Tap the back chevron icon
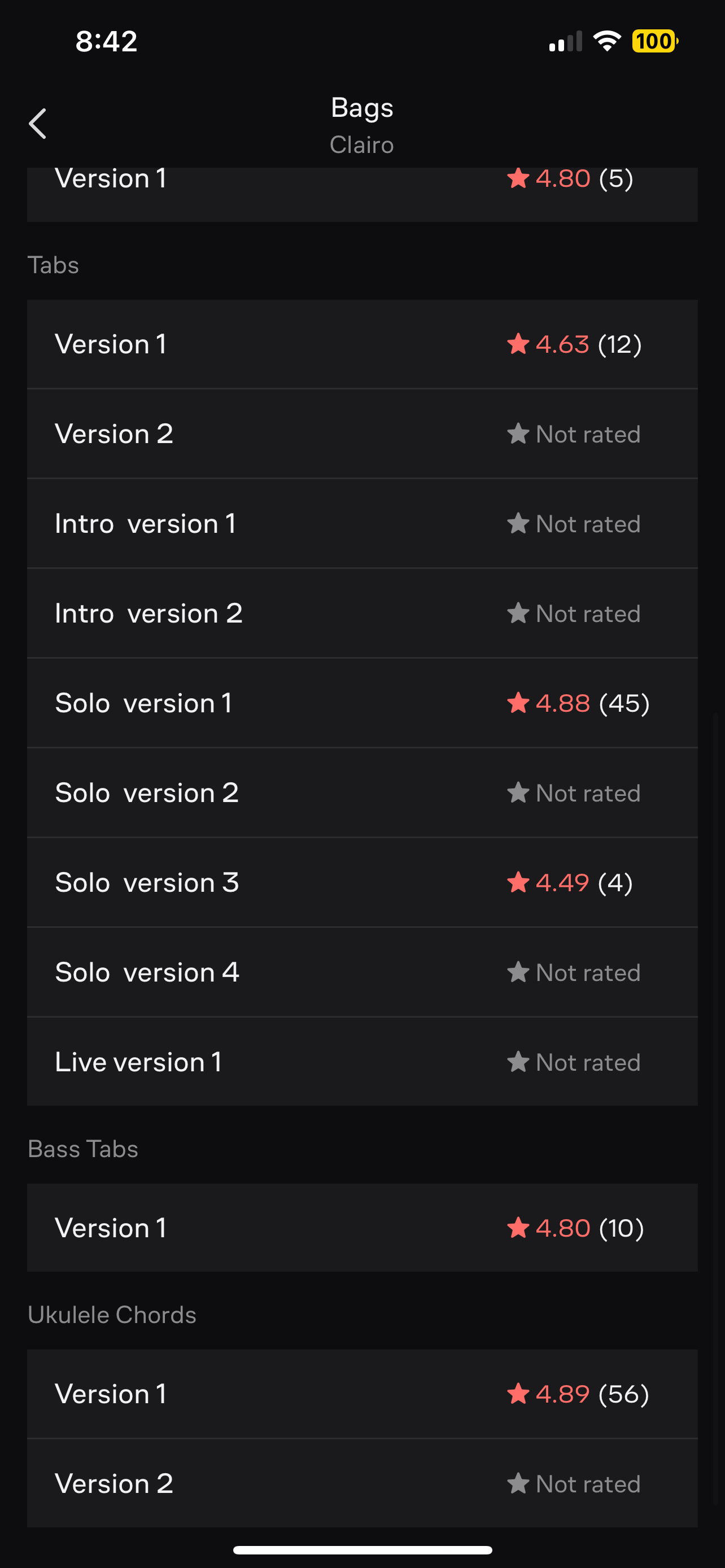725x1568 pixels. 38,124
